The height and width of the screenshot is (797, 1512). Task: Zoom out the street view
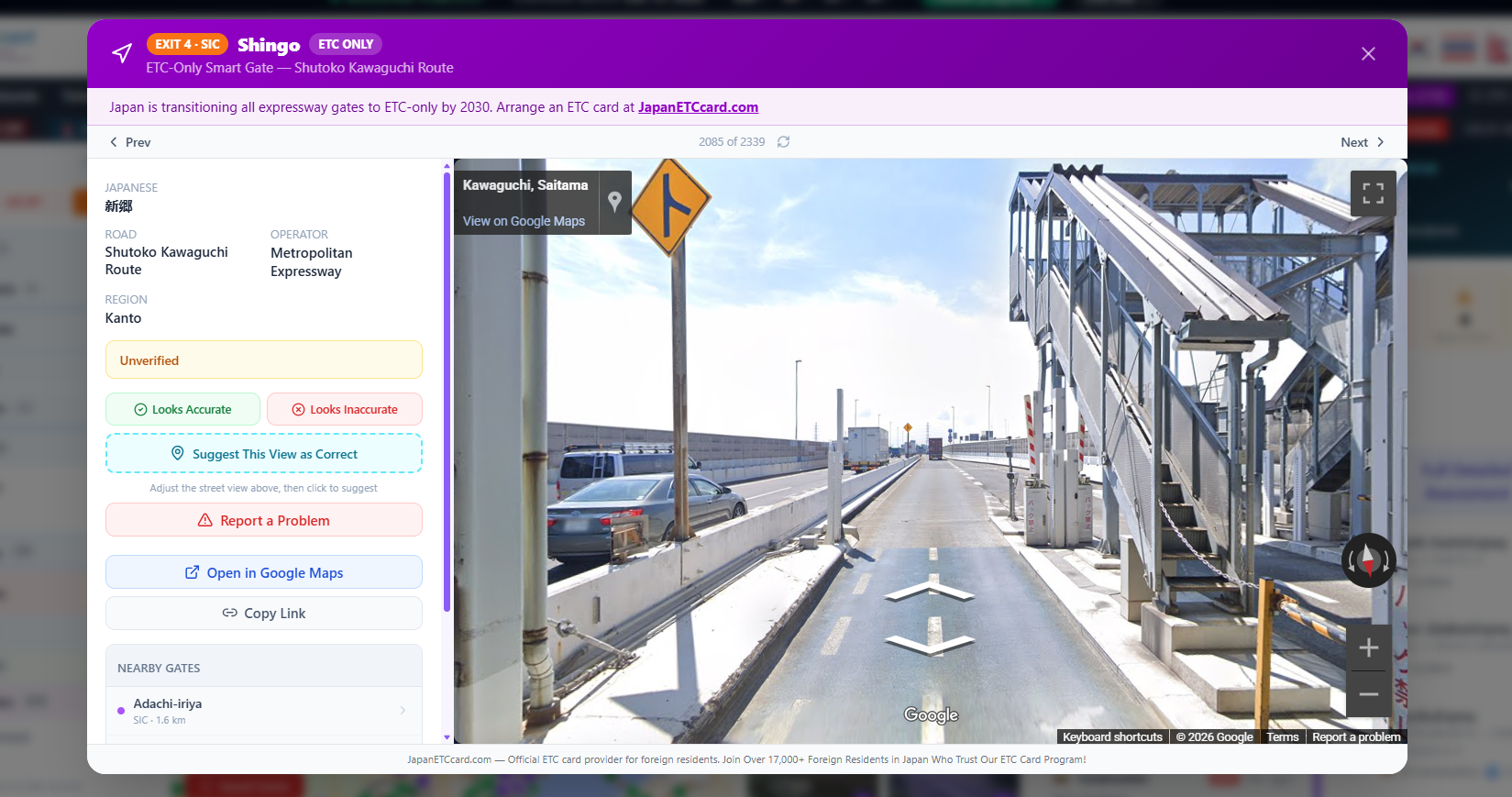1369,694
